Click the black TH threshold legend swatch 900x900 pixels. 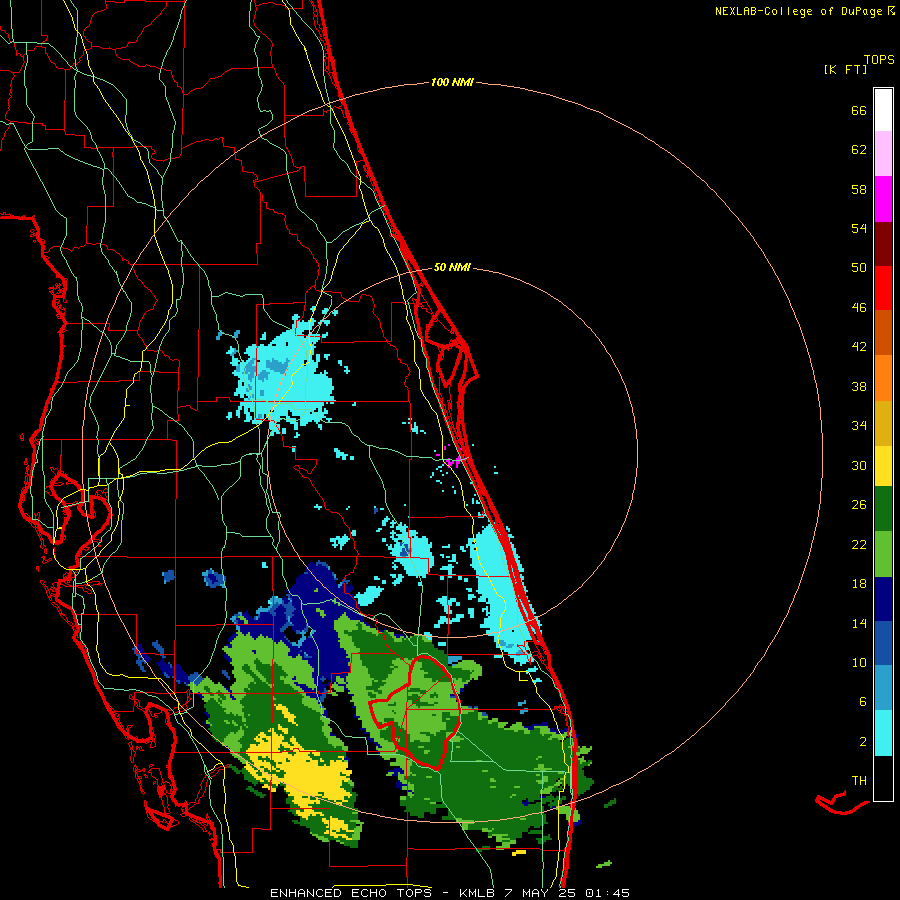[x=883, y=778]
